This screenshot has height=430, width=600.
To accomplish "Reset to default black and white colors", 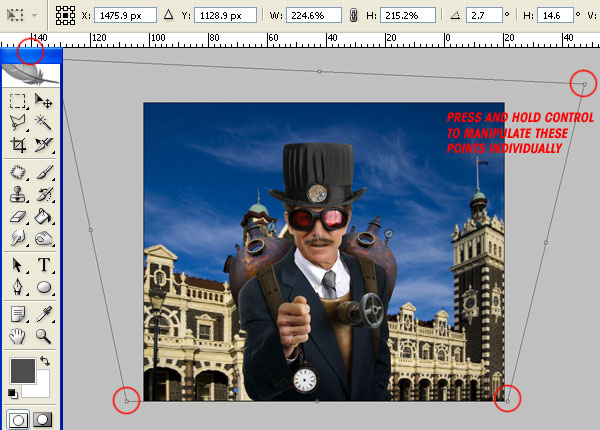I will click(x=12, y=393).
